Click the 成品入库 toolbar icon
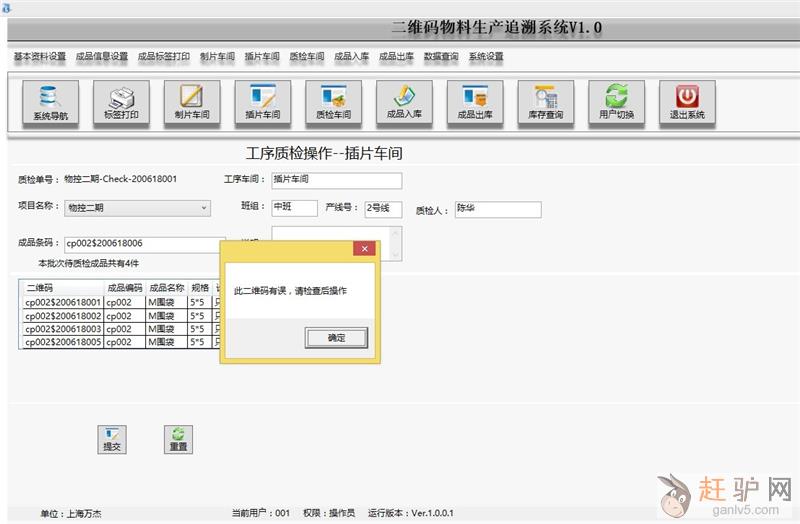Image resolution: width=800 pixels, height=524 pixels. pyautogui.click(x=404, y=104)
